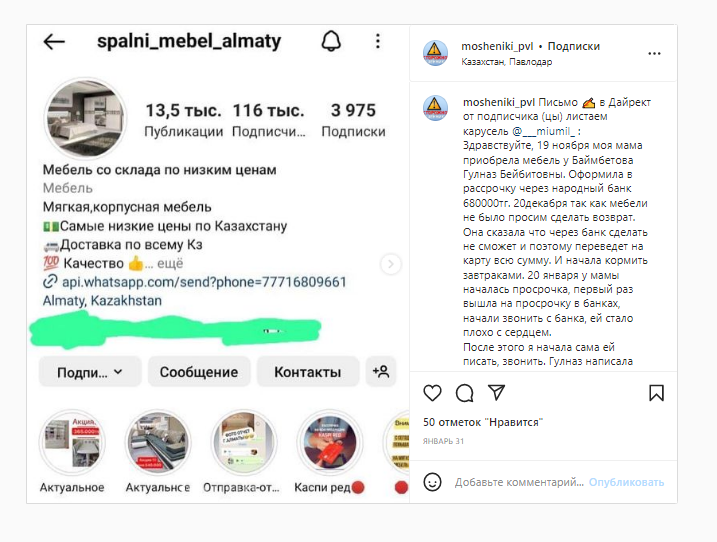This screenshot has width=717, height=542.
Task: Advance carousel with the right chevron arrow
Action: pos(391,264)
